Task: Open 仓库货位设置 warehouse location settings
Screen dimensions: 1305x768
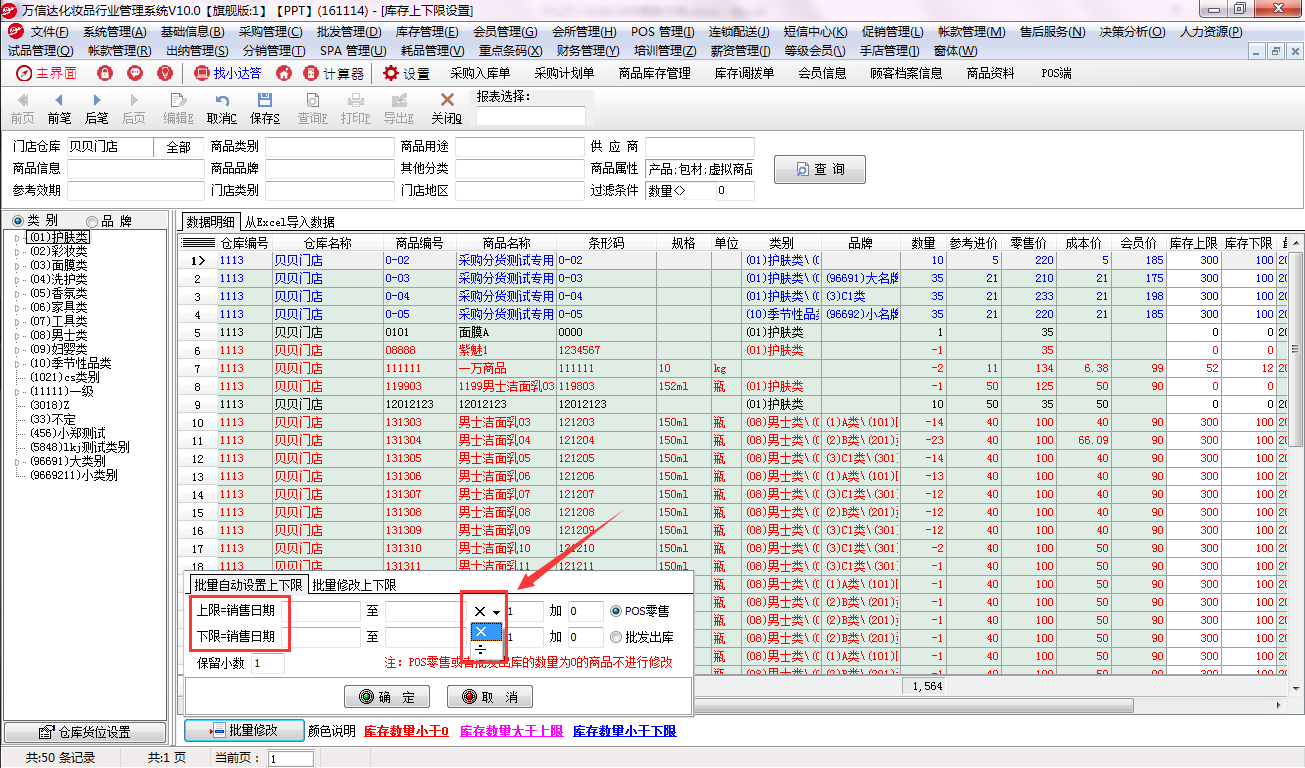Action: pyautogui.click(x=84, y=733)
